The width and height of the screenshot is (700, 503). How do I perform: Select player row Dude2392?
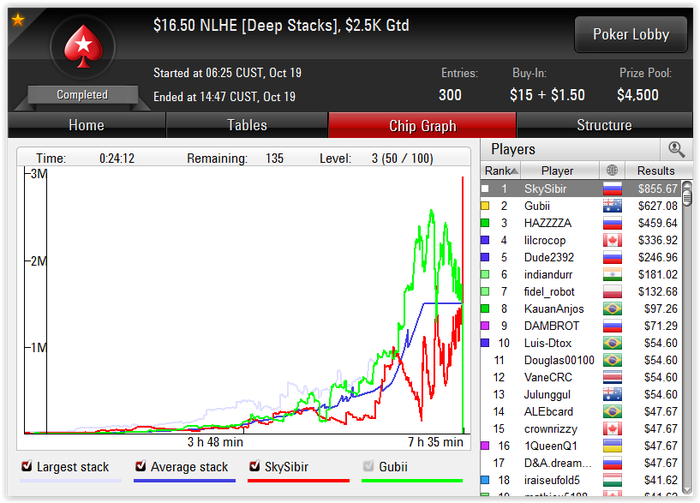(x=582, y=257)
